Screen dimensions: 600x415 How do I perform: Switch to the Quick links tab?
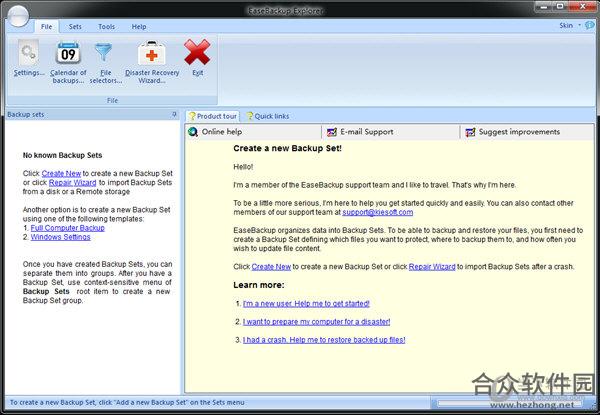tap(267, 116)
